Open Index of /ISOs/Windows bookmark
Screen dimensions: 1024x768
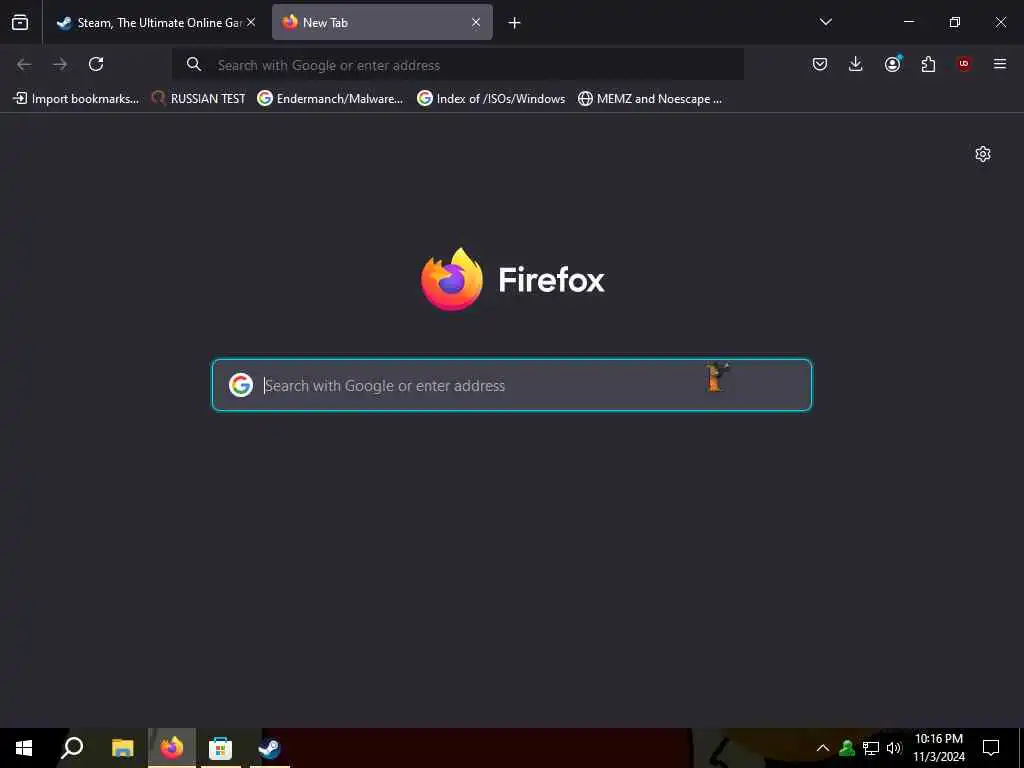click(x=491, y=99)
